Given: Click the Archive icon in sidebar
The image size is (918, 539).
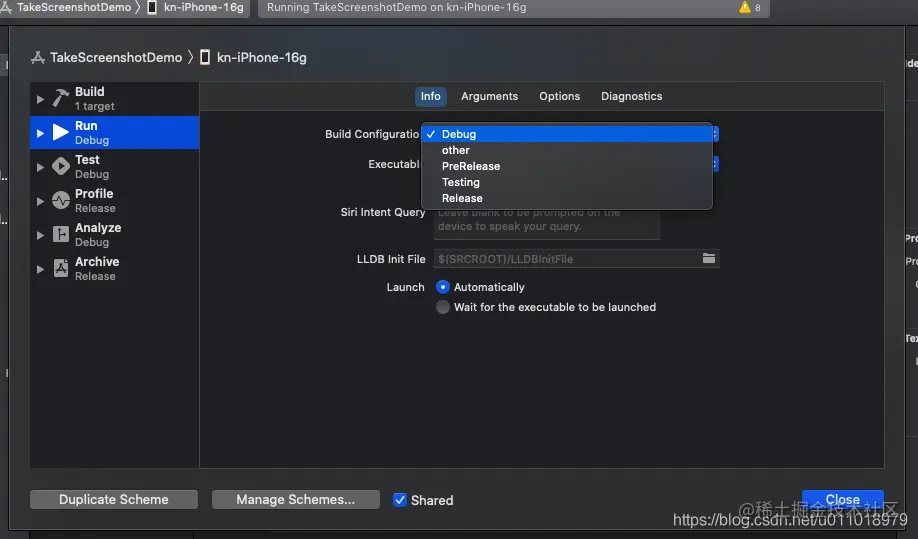Looking at the screenshot, I should pos(60,268).
